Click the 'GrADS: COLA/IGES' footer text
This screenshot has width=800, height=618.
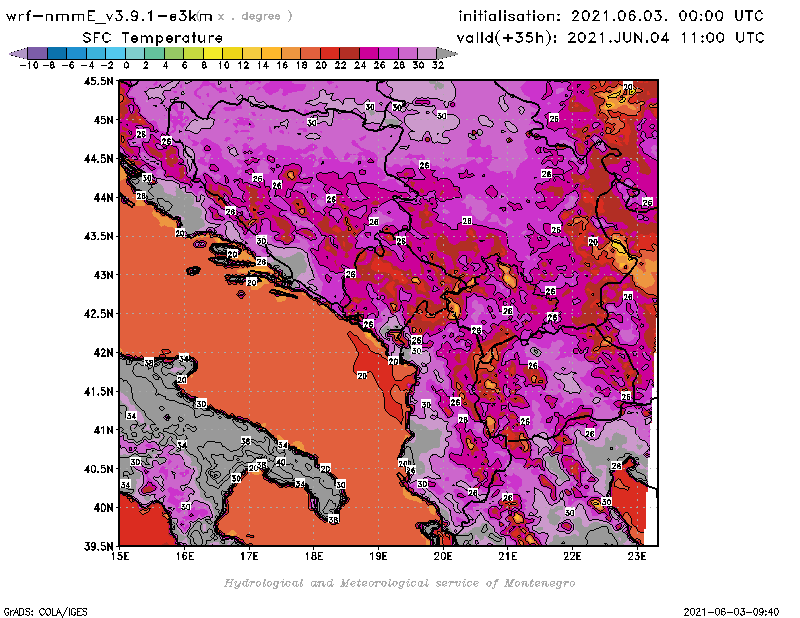(x=45, y=612)
